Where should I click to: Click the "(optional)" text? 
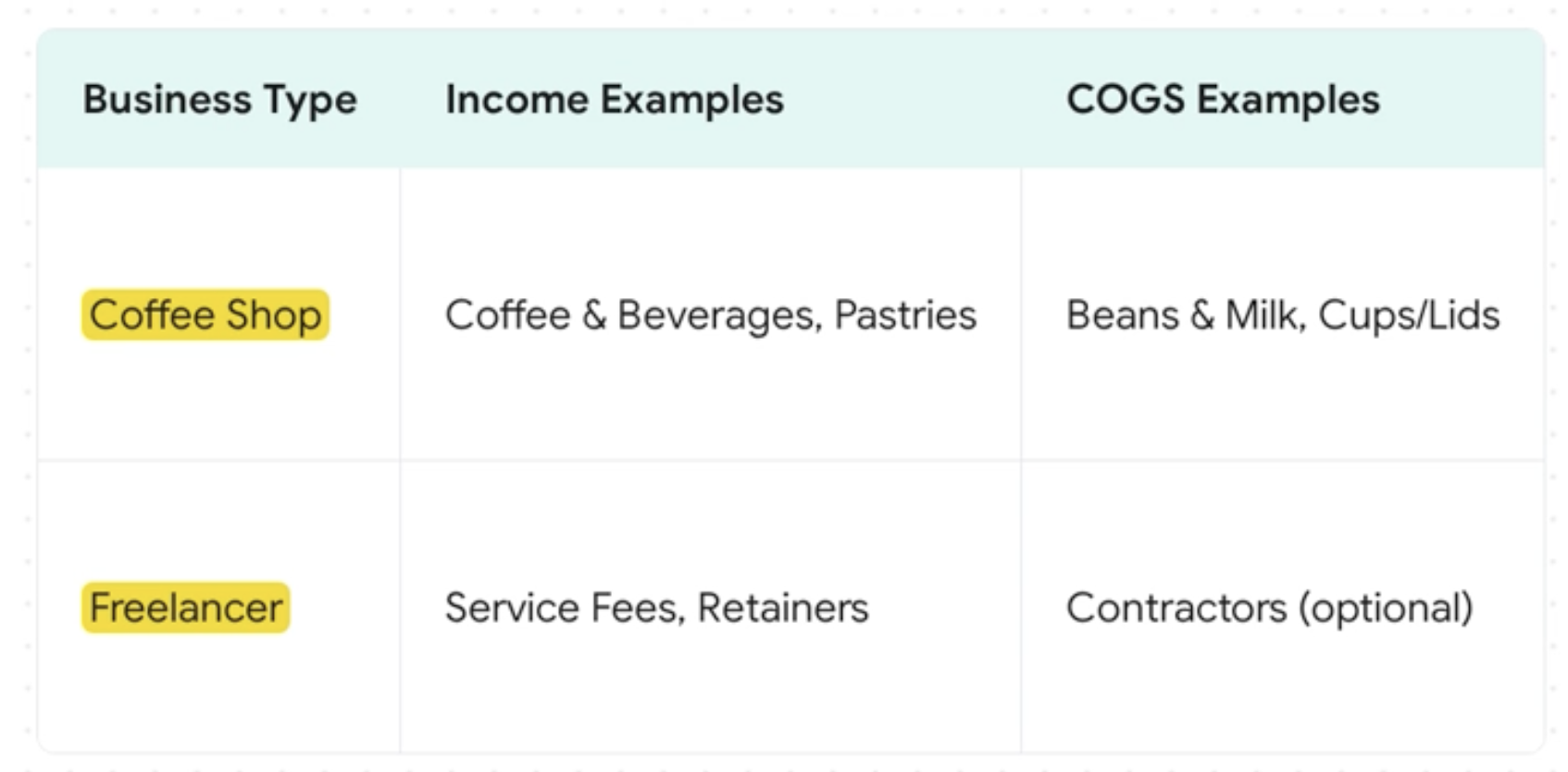click(x=1386, y=608)
